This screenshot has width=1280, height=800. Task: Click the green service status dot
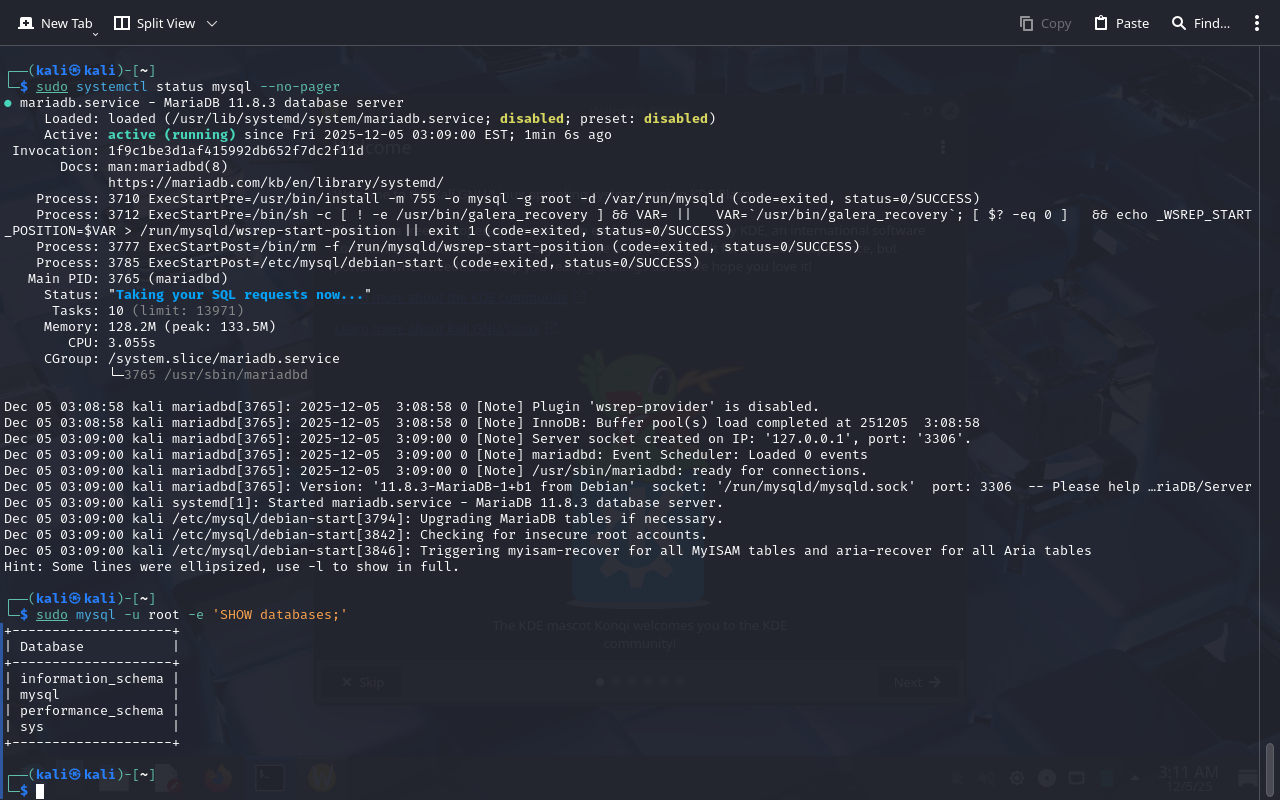8,103
